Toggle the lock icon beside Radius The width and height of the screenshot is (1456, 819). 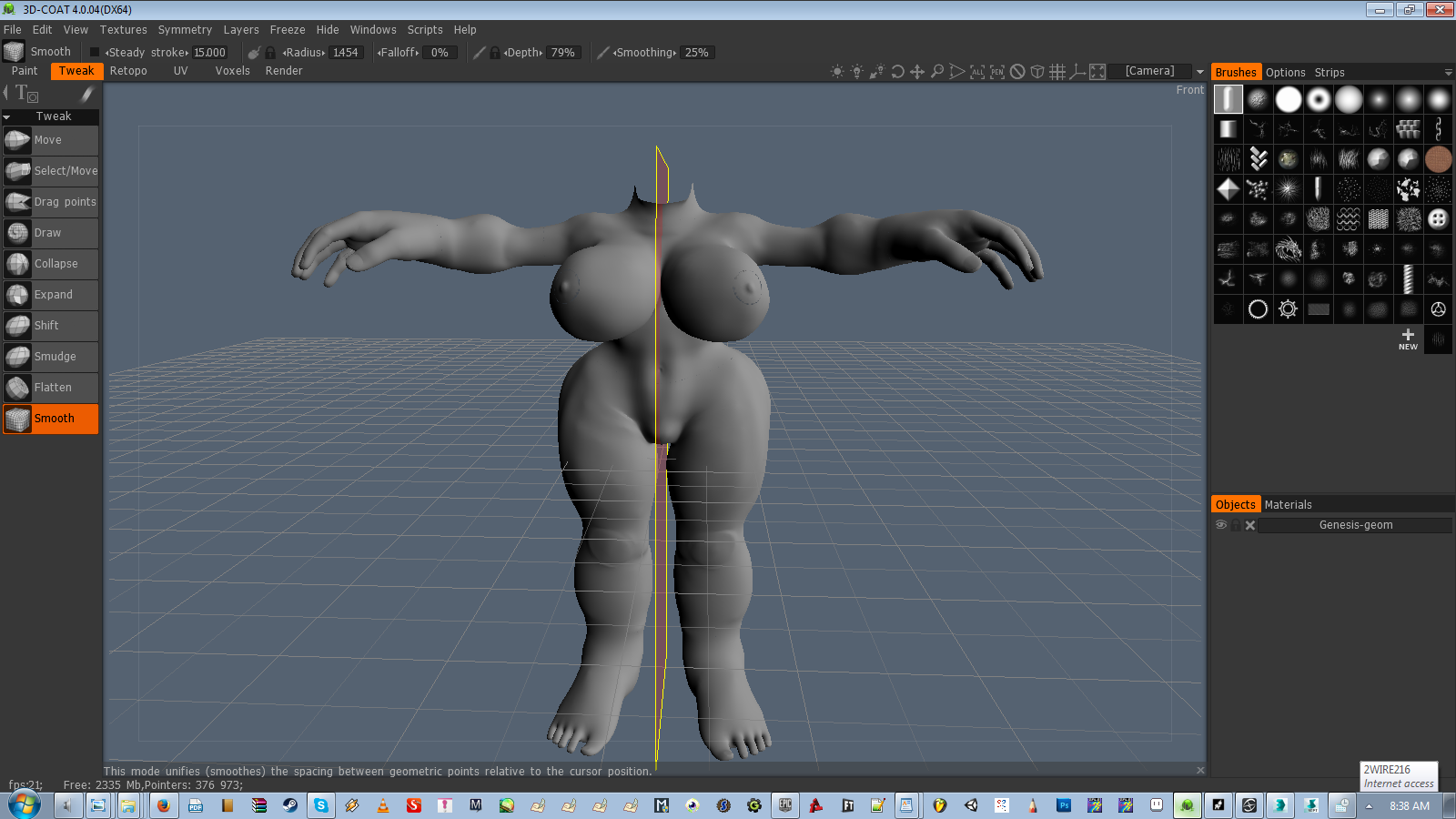tap(270, 53)
